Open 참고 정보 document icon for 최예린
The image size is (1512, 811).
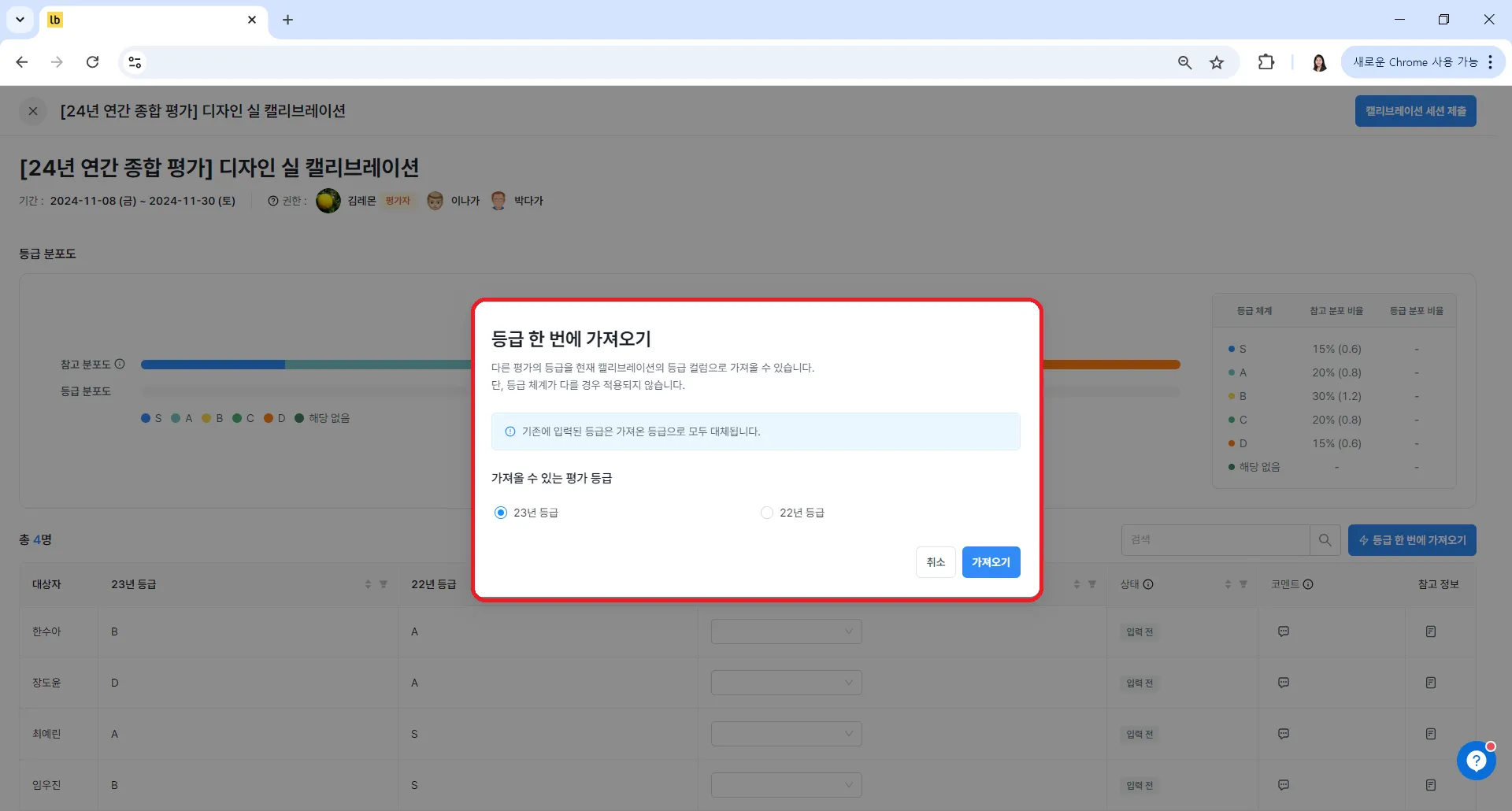tap(1431, 734)
